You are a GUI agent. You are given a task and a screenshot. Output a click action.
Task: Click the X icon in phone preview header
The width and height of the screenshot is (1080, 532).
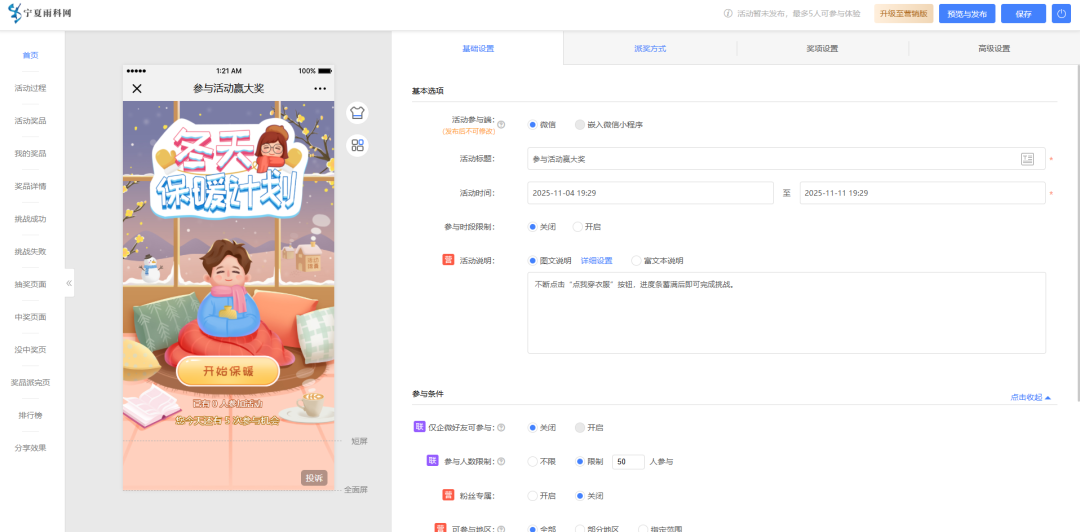[x=137, y=88]
